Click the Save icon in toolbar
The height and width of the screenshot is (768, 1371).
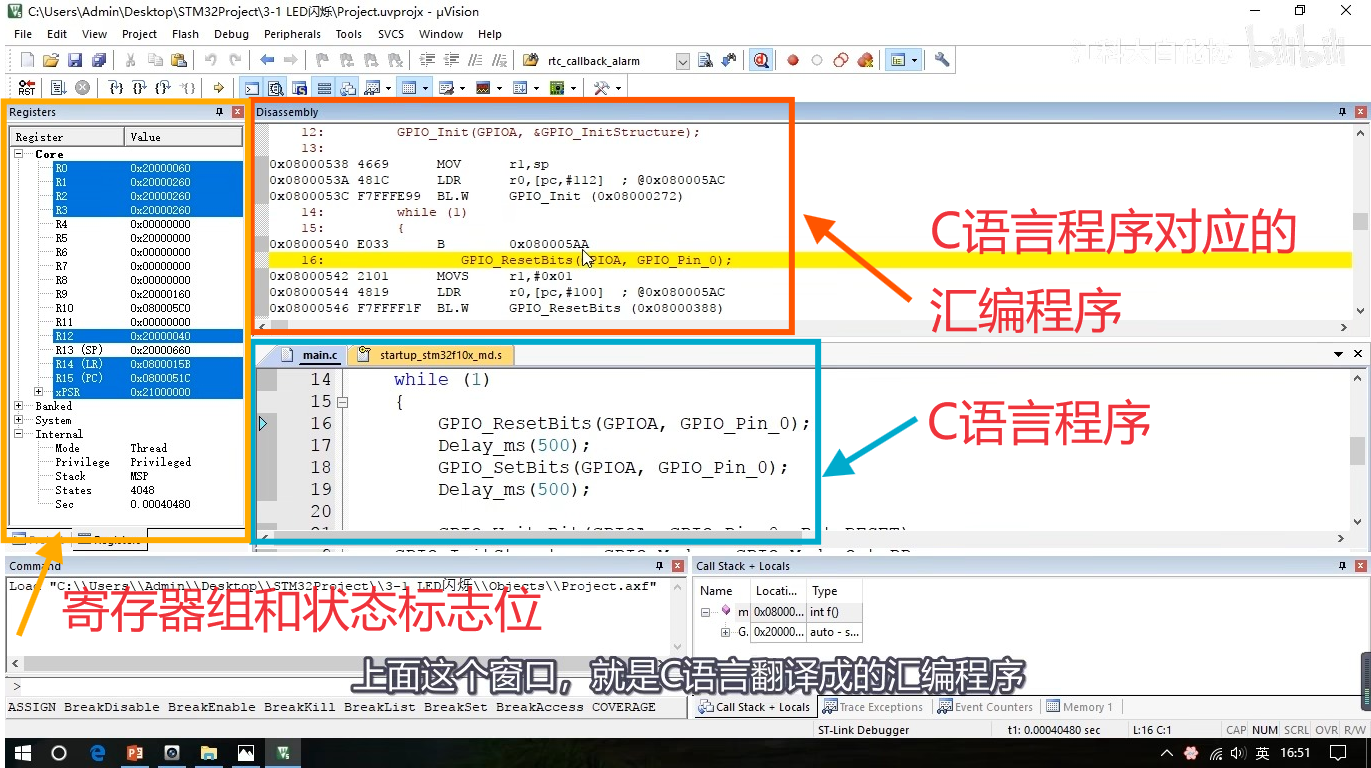click(75, 60)
